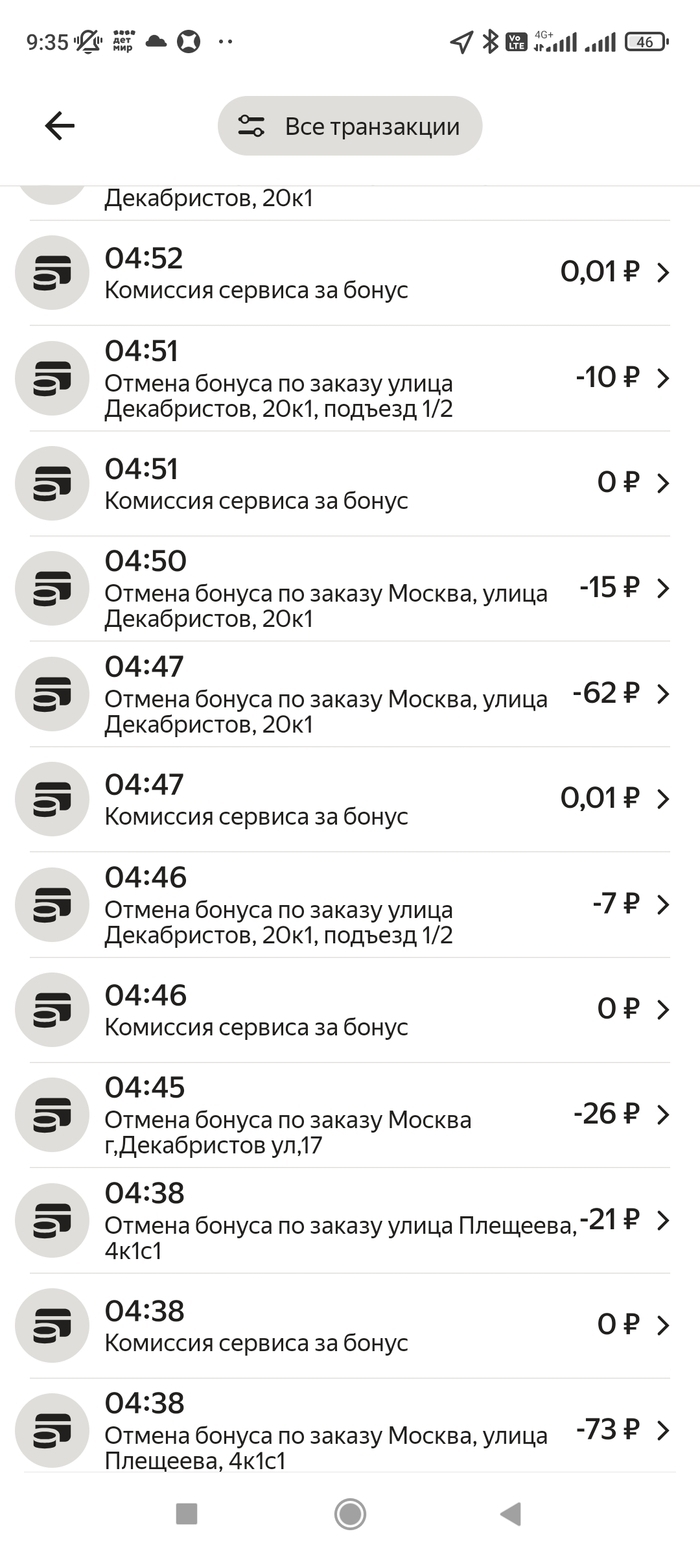Tap coin icon beside -62 ₽ transaction
This screenshot has width=700, height=1556.
52,694
